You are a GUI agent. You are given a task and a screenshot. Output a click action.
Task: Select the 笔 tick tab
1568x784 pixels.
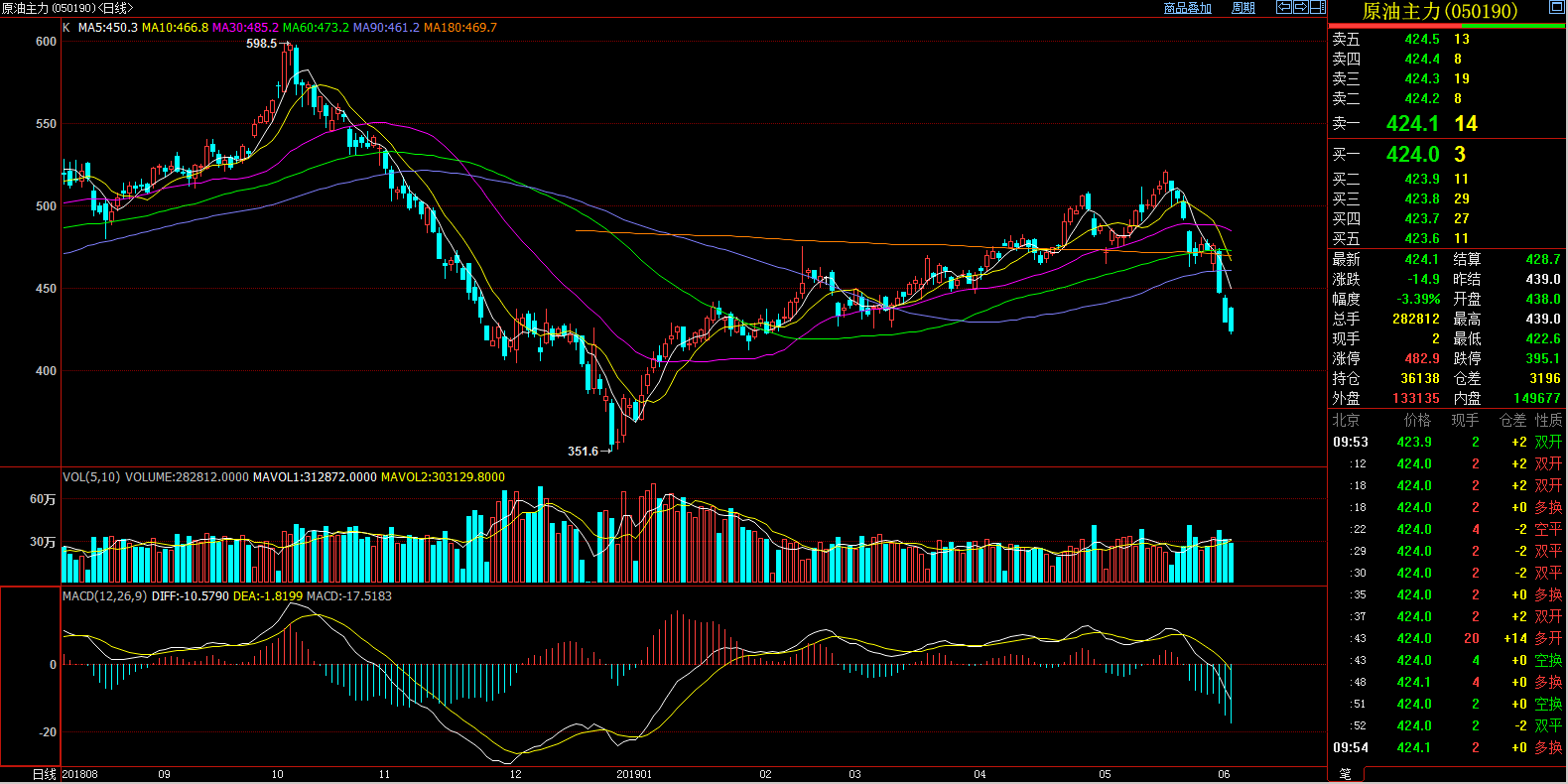point(1345,774)
